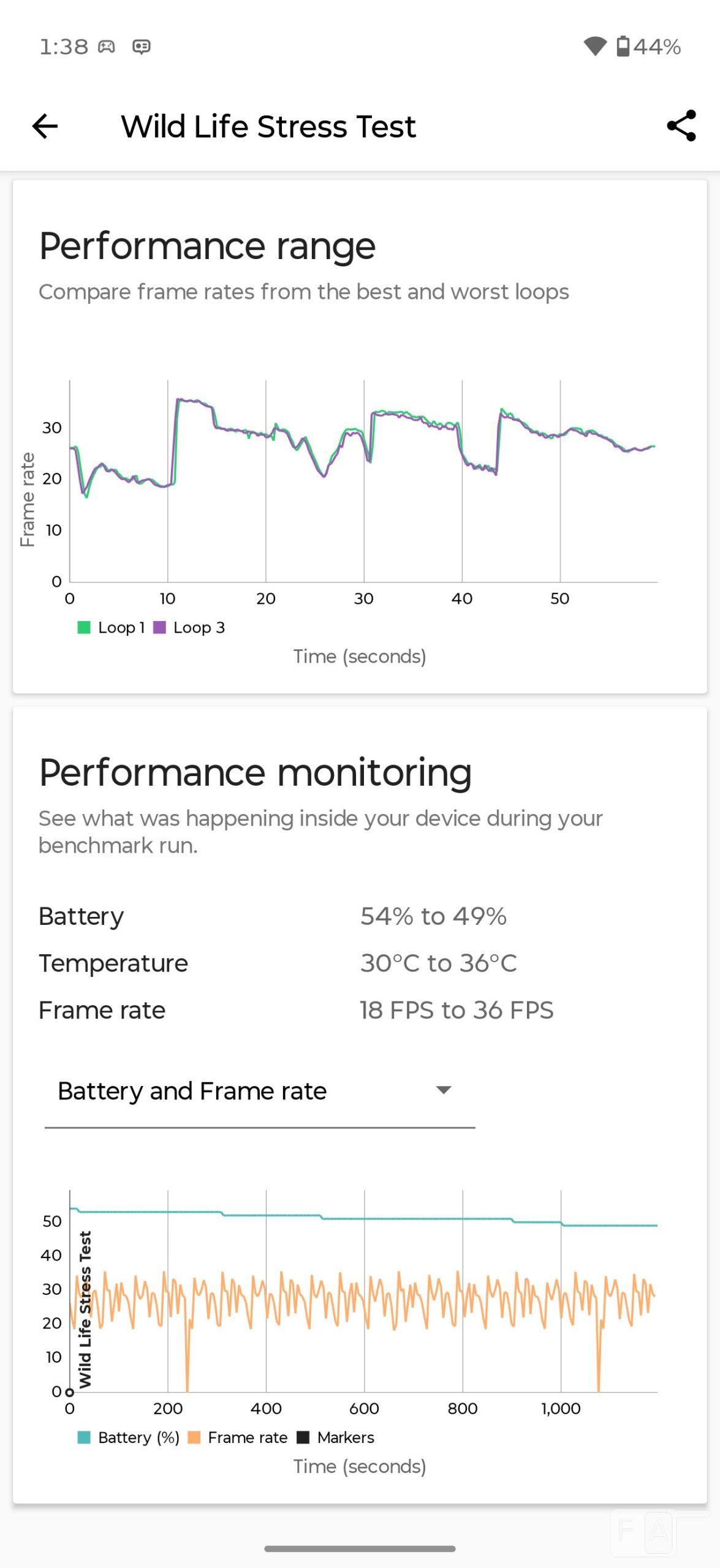Tap the Wi-Fi status icon
The image size is (720, 1568).
594,47
